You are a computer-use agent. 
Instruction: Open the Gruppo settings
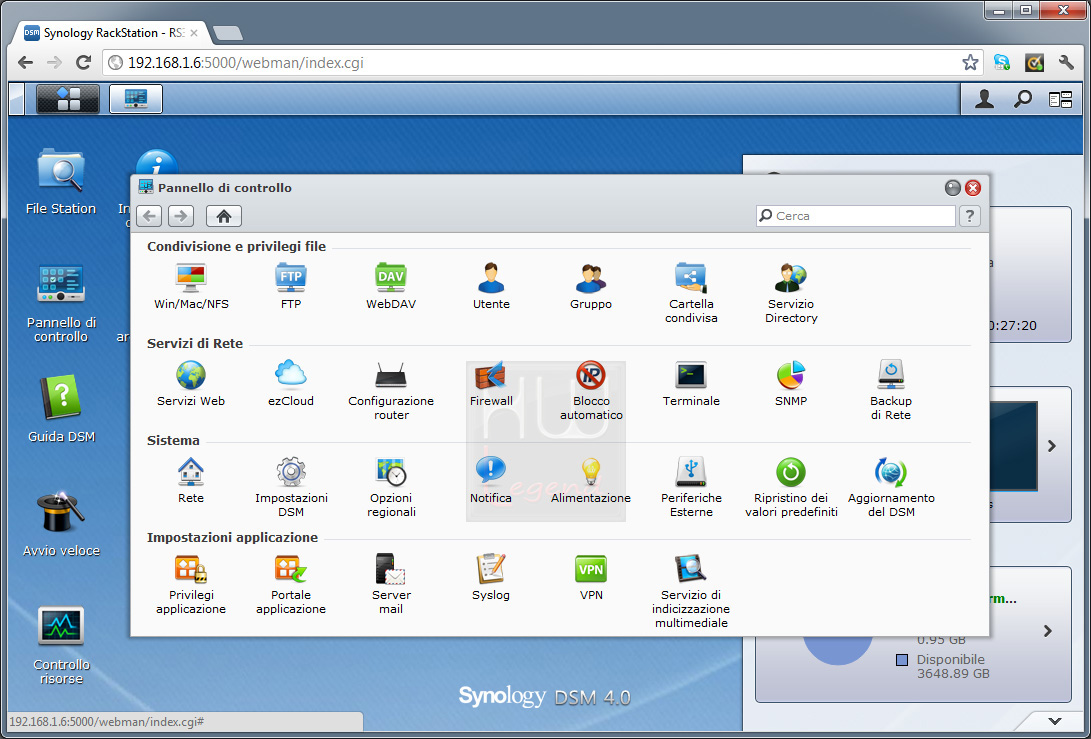[x=591, y=286]
